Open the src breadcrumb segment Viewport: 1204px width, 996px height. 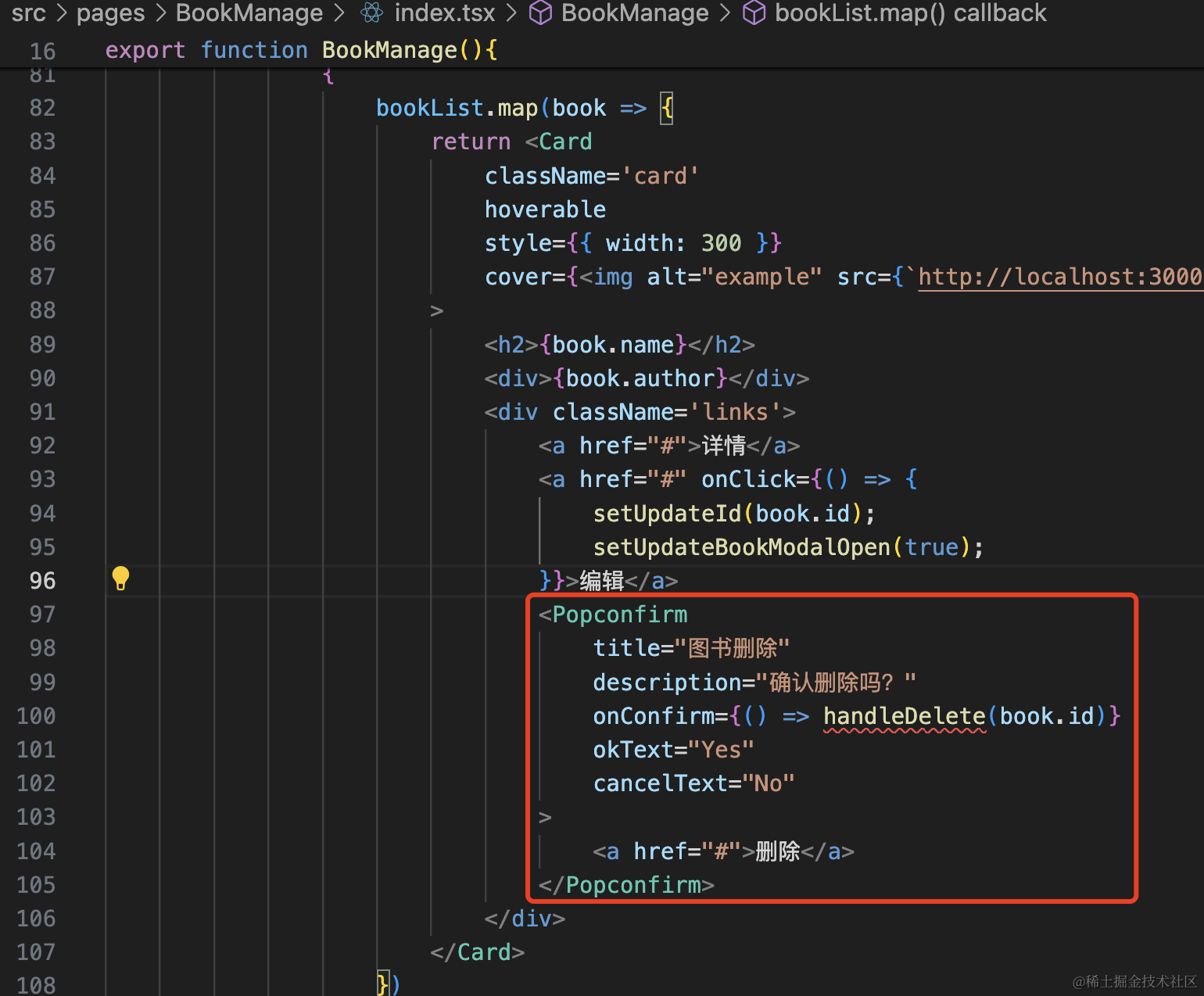(29, 13)
